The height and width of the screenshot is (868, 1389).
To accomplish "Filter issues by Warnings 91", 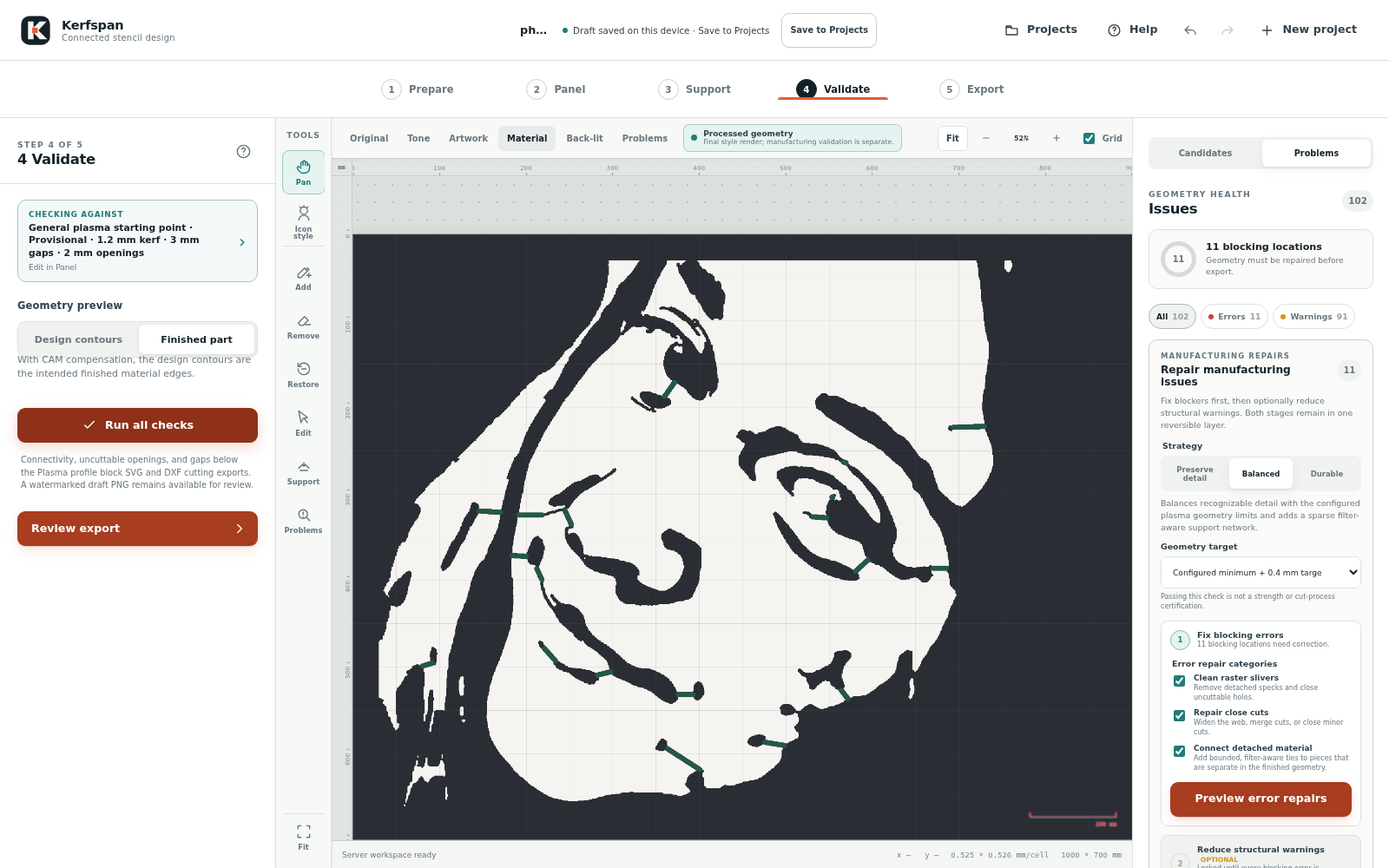I will [x=1313, y=317].
